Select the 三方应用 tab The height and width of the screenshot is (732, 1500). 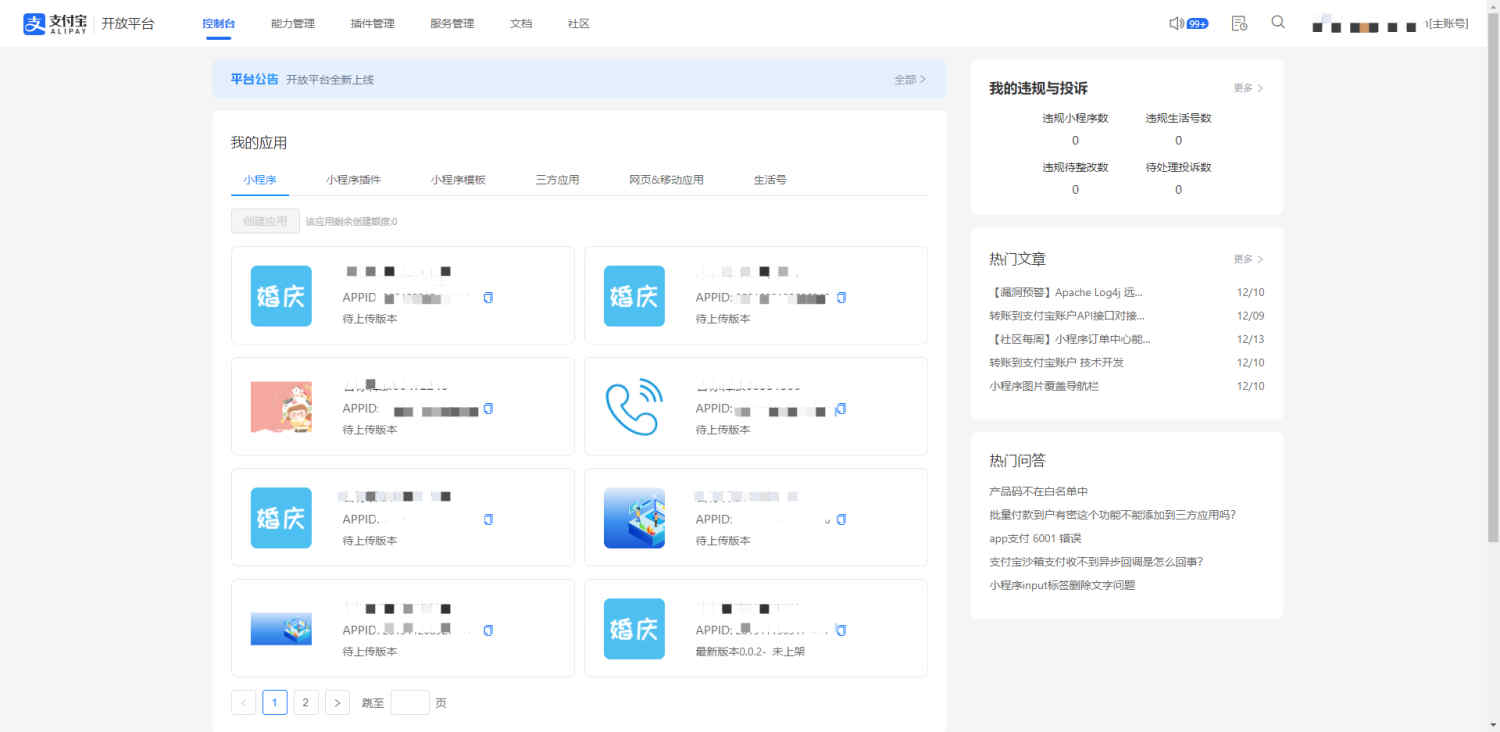557,179
